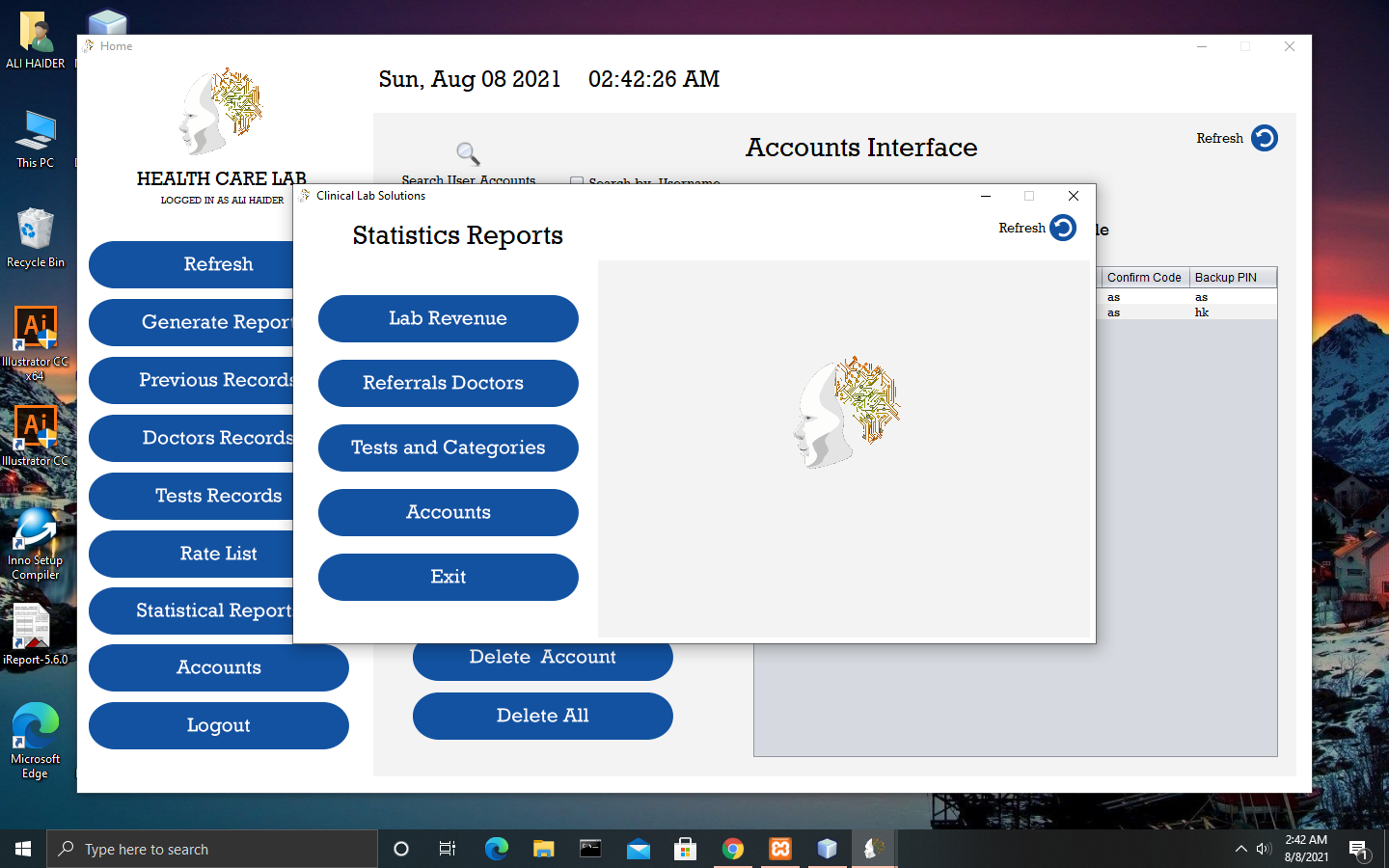The width and height of the screenshot is (1389, 868).
Task: Click Delete All in Accounts Interface
Action: coord(542,716)
